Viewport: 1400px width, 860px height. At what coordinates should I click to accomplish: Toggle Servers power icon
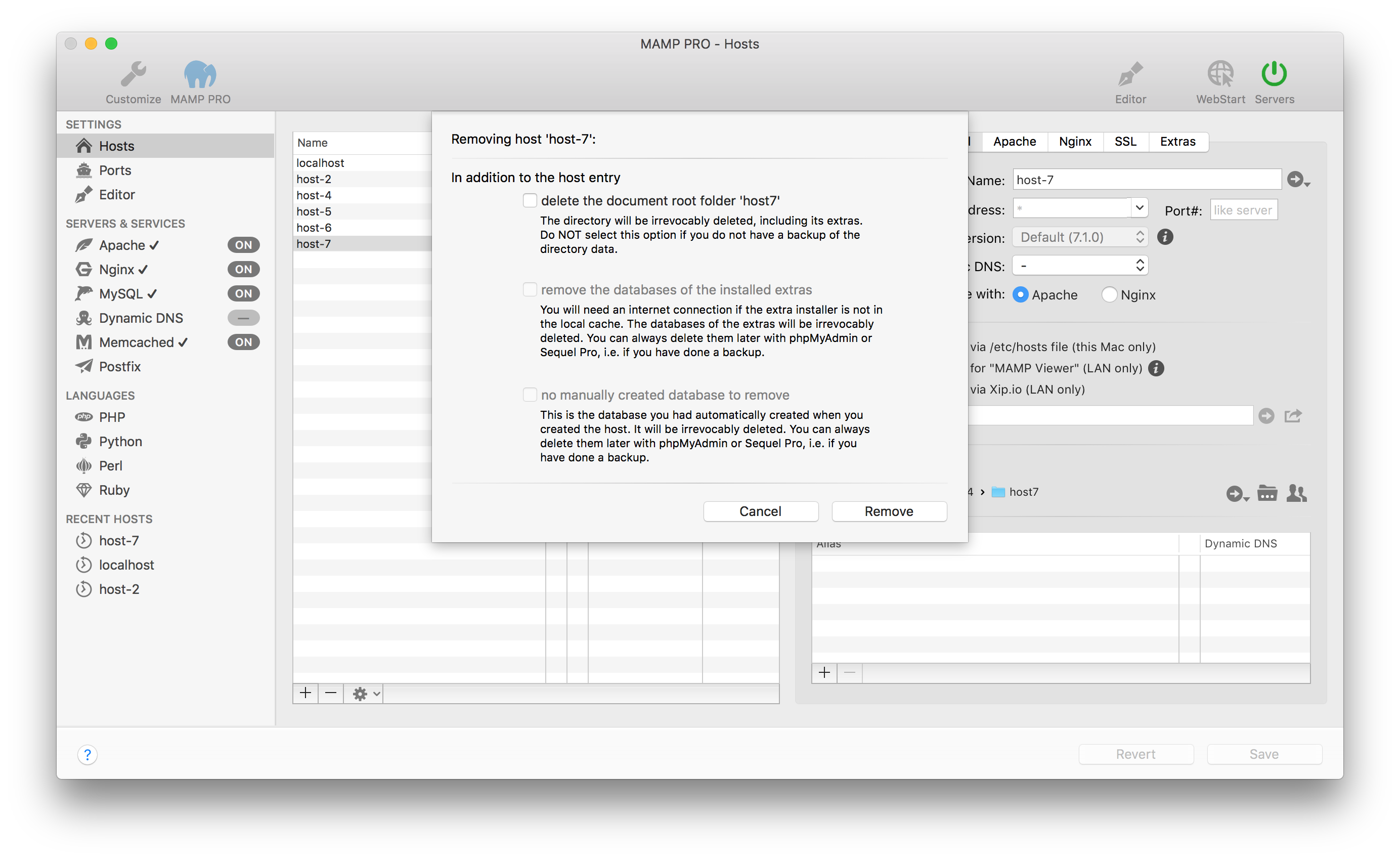pyautogui.click(x=1274, y=74)
